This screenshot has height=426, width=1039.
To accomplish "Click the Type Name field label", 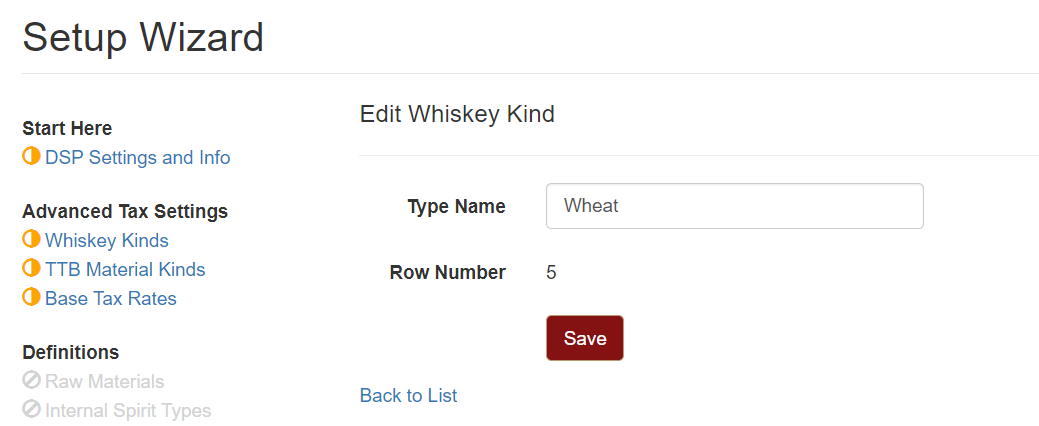I will (x=457, y=207).
